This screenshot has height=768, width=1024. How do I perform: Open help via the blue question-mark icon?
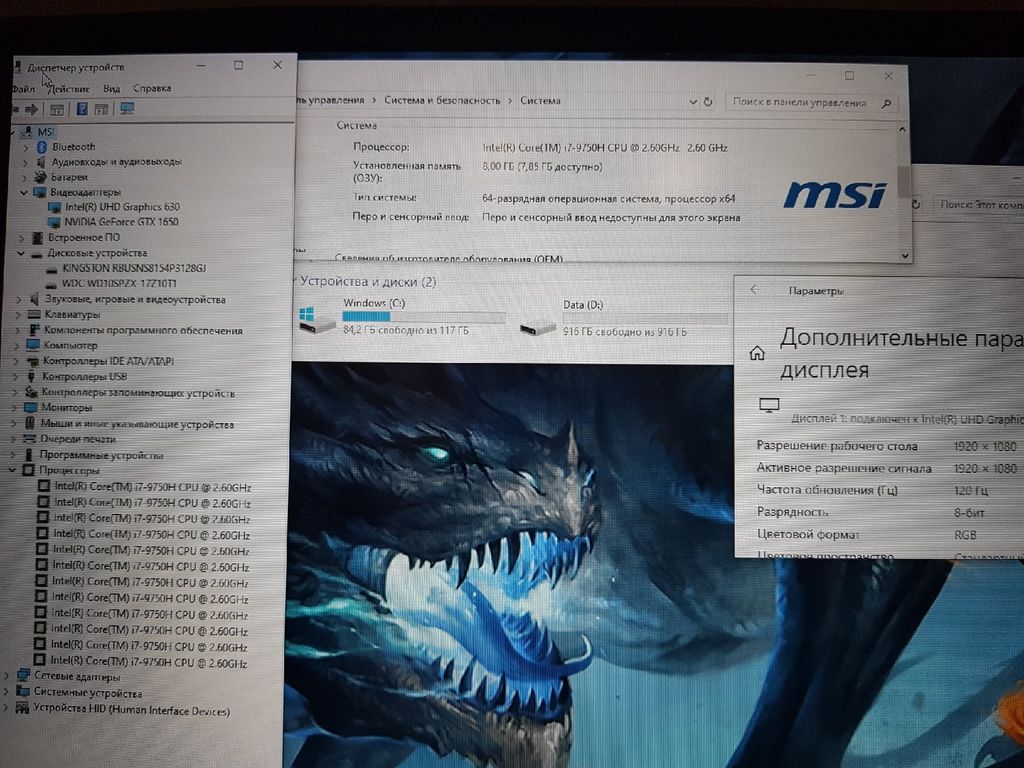(x=82, y=109)
